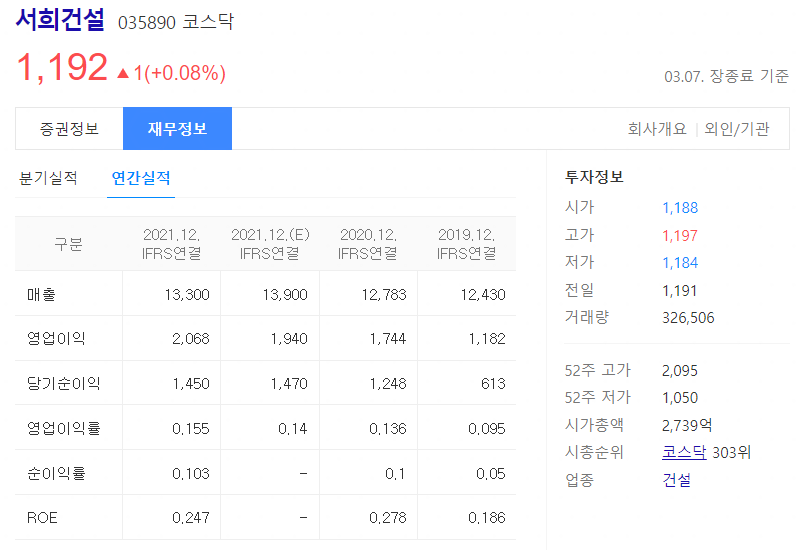800x550 pixels.
Task: Select the 재무정보 tab
Action: click(x=178, y=129)
